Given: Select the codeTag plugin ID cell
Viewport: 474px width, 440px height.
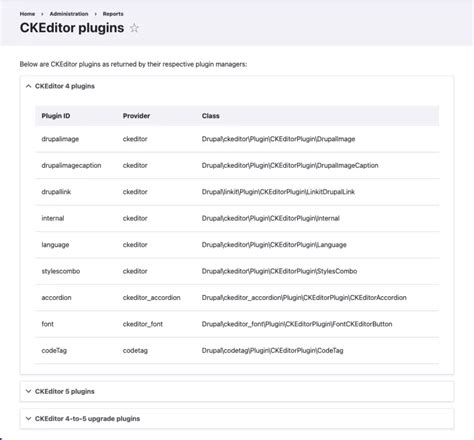Looking at the screenshot, I should coord(54,350).
